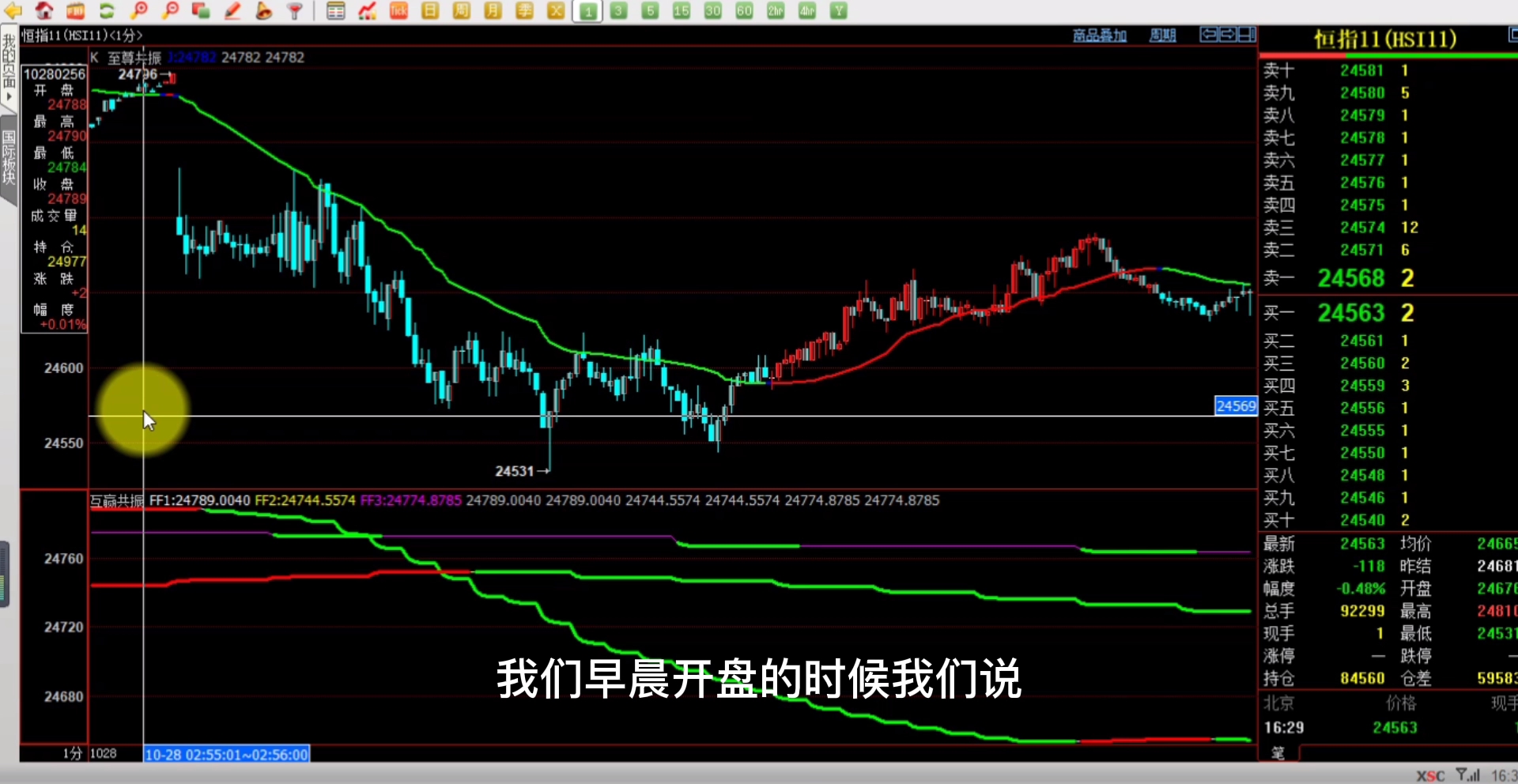Select the 60-minute period button
1518x784 pixels.
pos(744,10)
